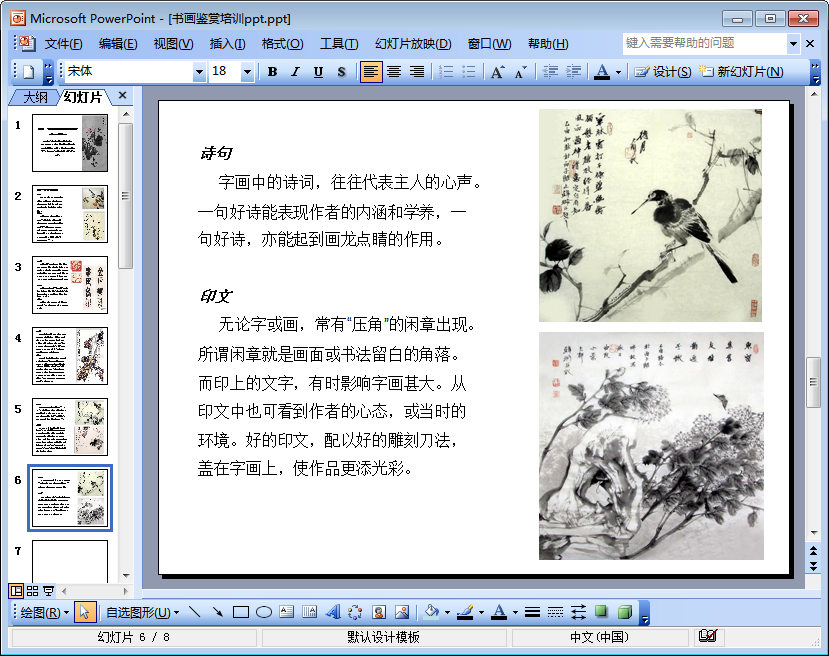Select the Line drawing tool
The image size is (829, 656).
coord(195,612)
